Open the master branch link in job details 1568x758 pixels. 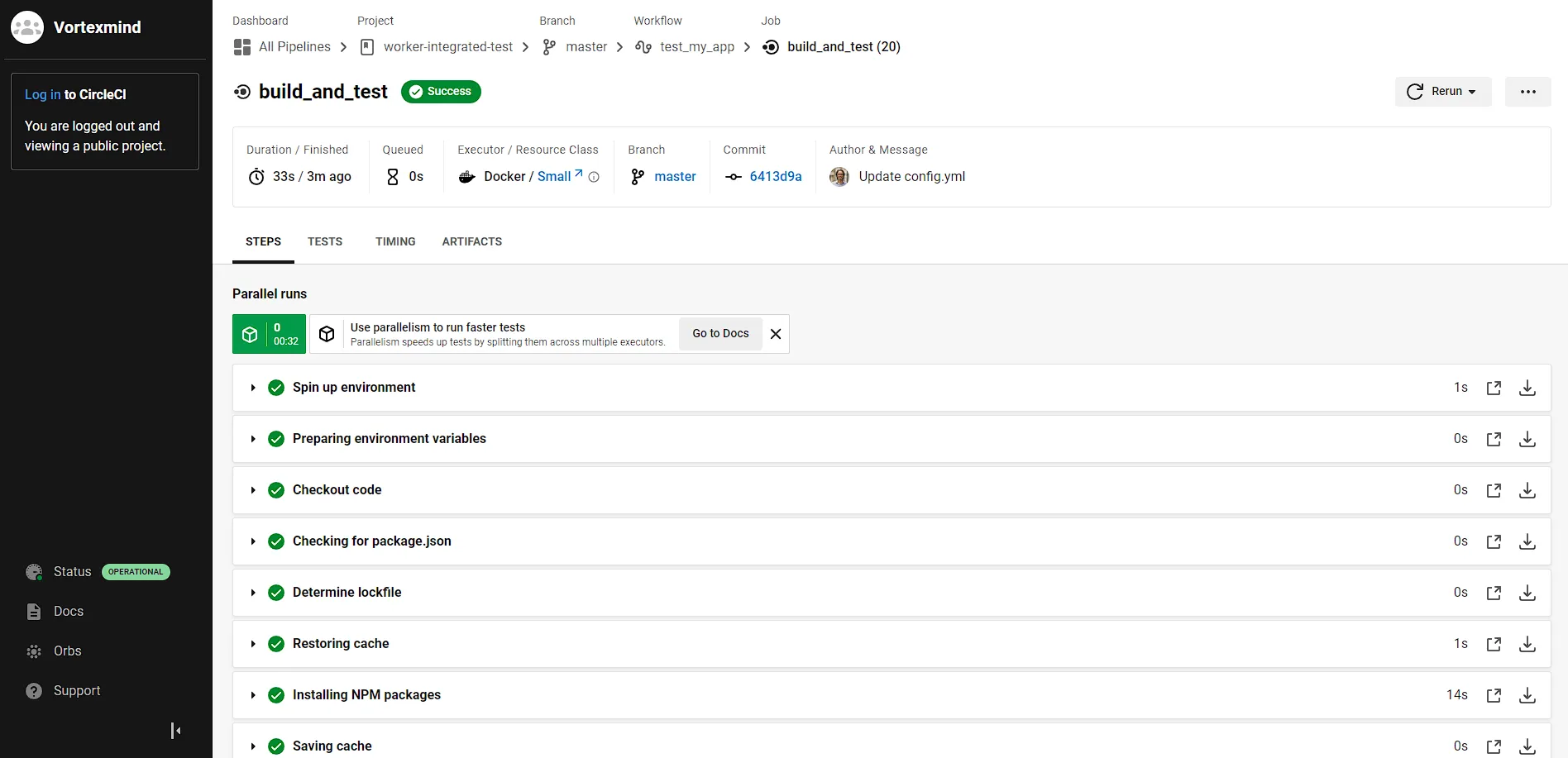point(675,176)
